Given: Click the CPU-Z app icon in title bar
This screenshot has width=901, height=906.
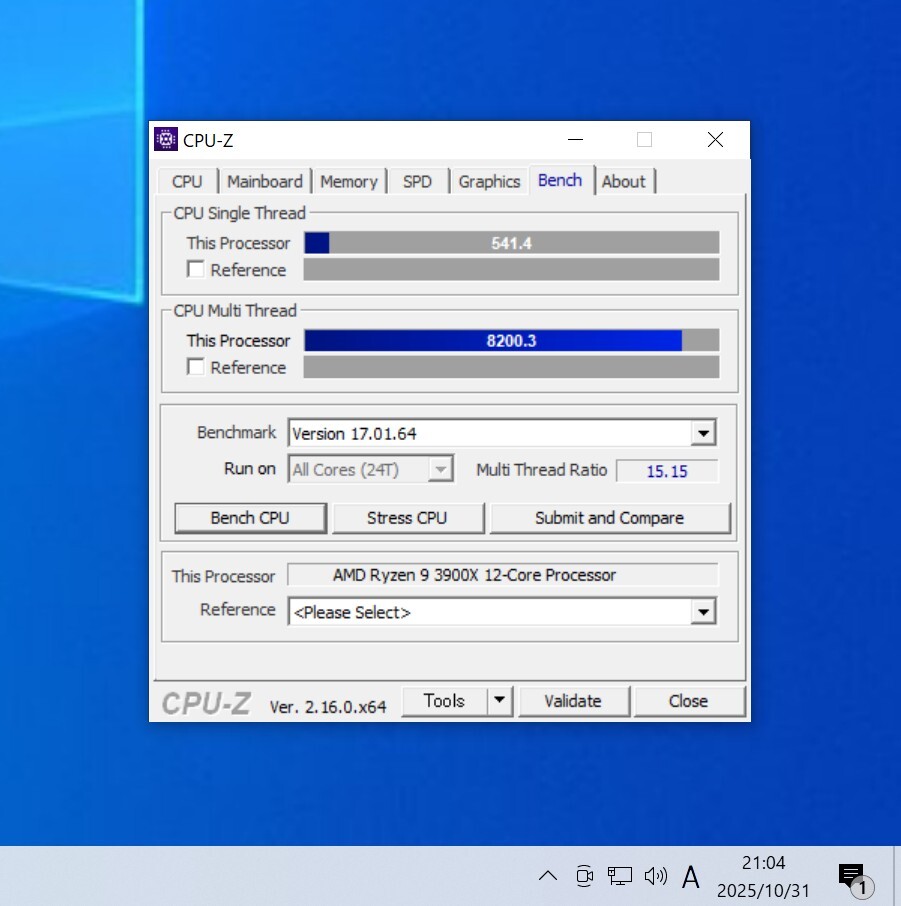Looking at the screenshot, I should coord(166,140).
